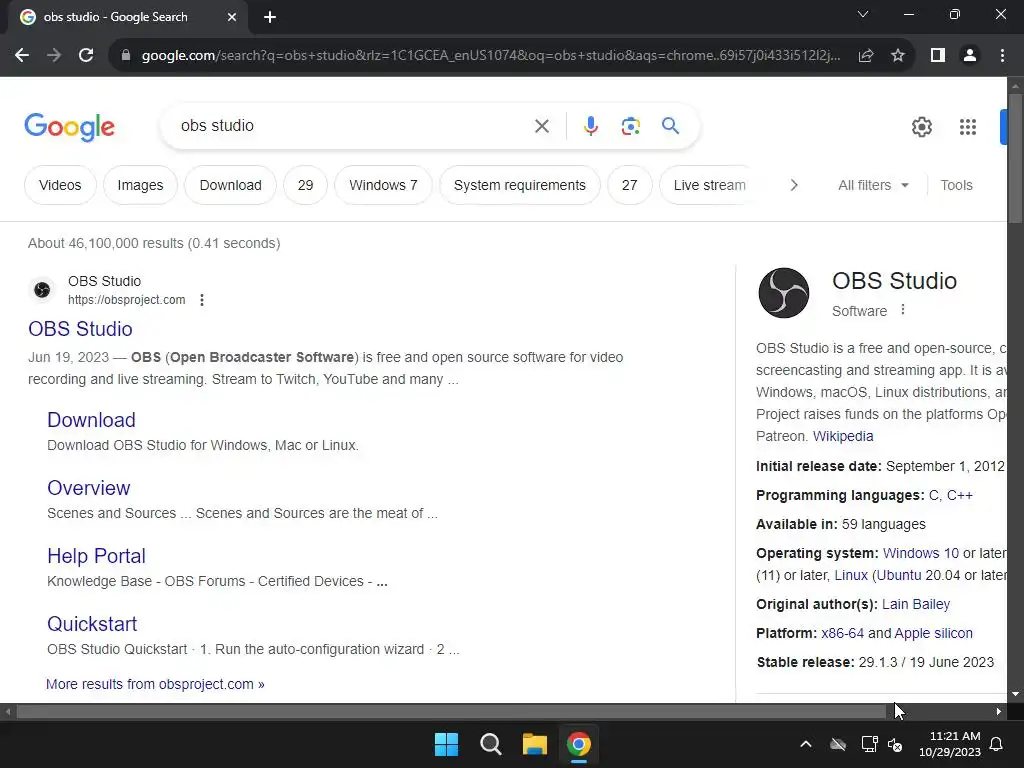Open Windows taskbar search
The image size is (1024, 768).
(490, 744)
